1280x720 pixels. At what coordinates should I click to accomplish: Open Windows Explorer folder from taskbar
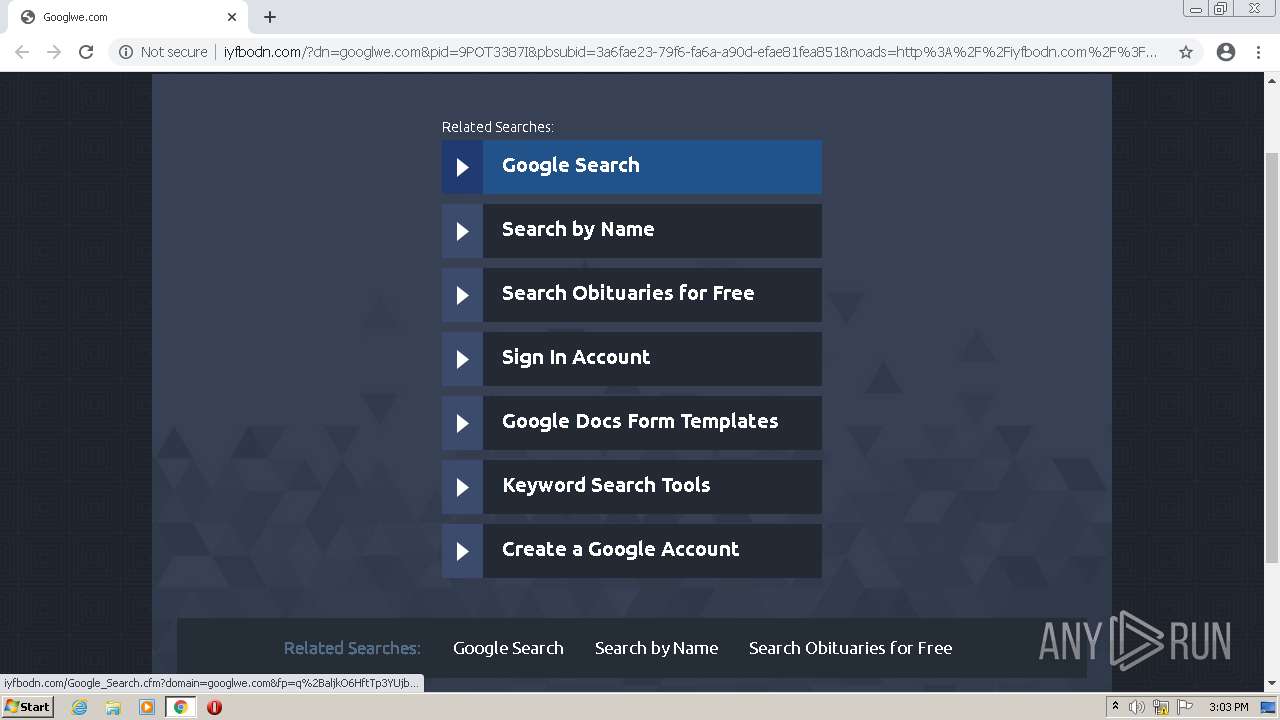[113, 707]
